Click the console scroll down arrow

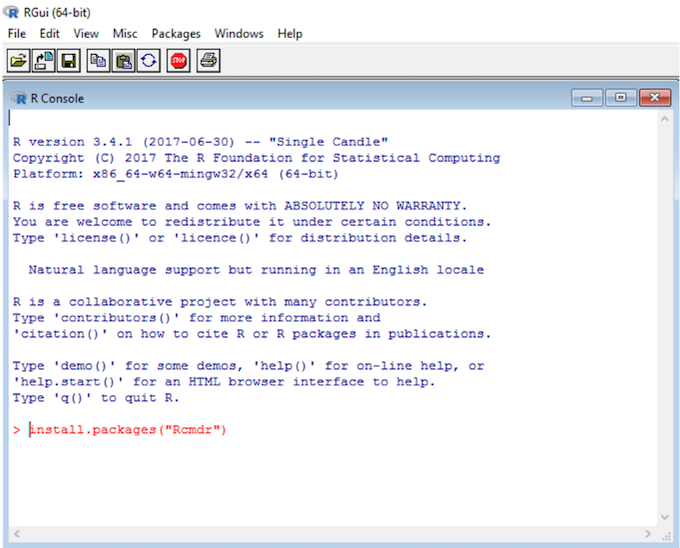(664, 516)
